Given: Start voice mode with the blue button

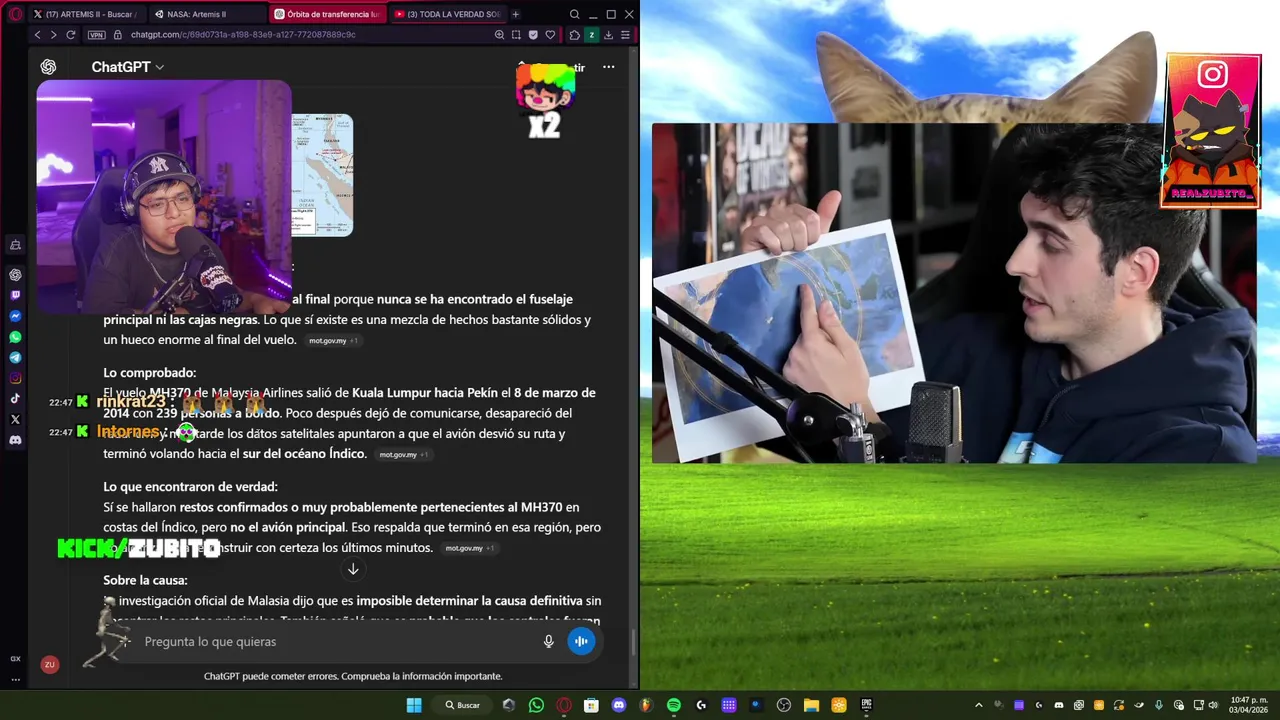Looking at the screenshot, I should [581, 641].
